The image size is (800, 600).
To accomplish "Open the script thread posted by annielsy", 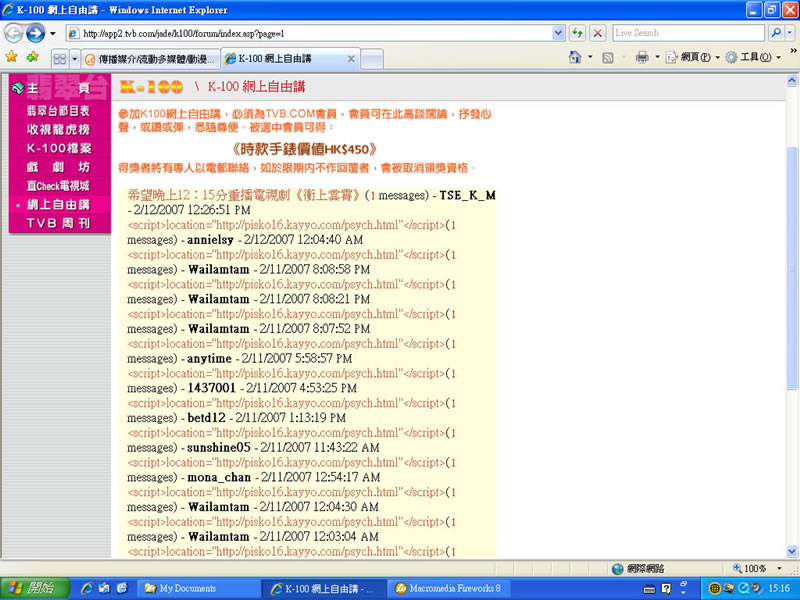I will (286, 225).
